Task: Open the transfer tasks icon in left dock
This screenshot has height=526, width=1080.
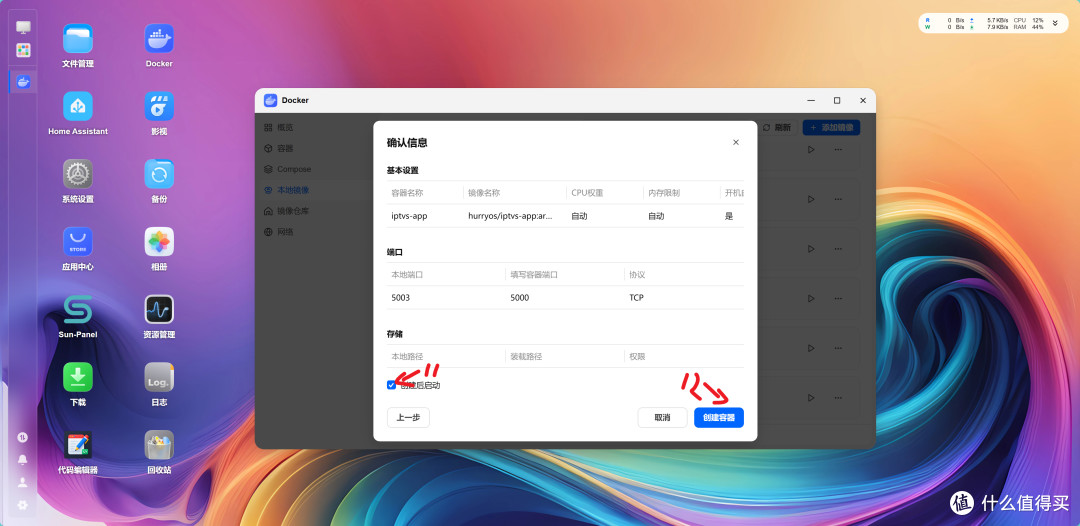Action: [x=23, y=437]
